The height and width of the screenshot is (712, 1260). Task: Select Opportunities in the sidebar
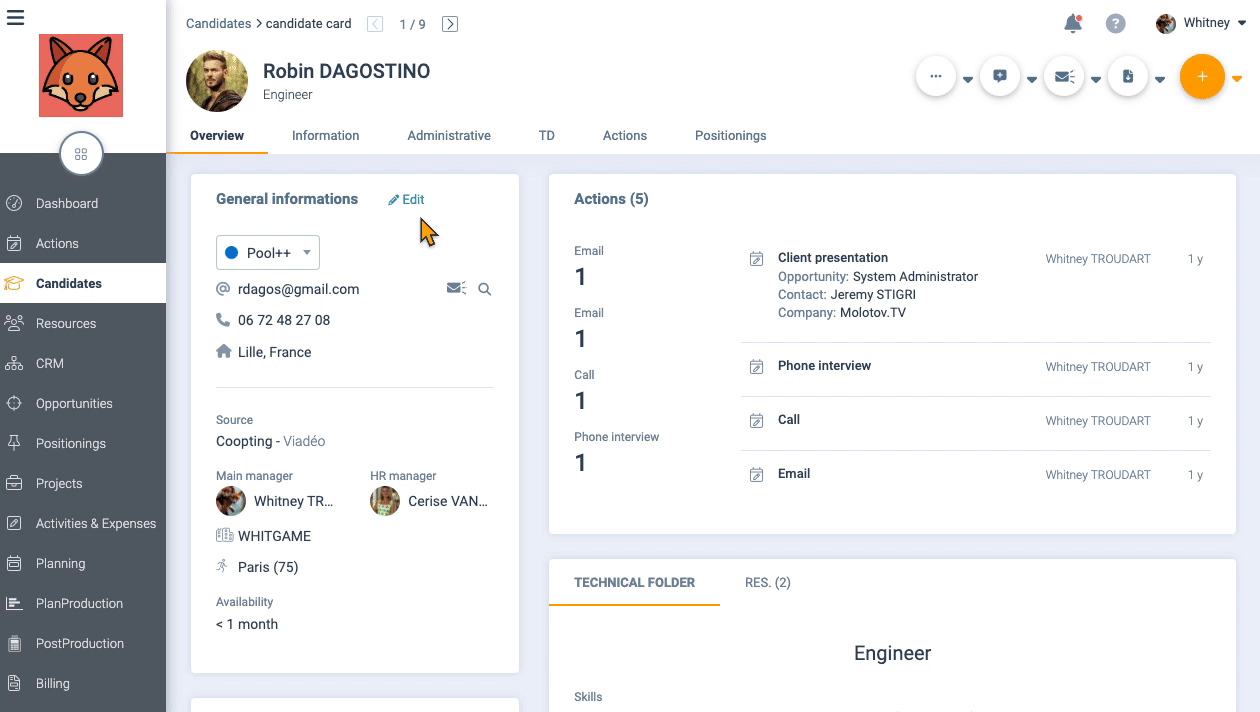(x=74, y=404)
